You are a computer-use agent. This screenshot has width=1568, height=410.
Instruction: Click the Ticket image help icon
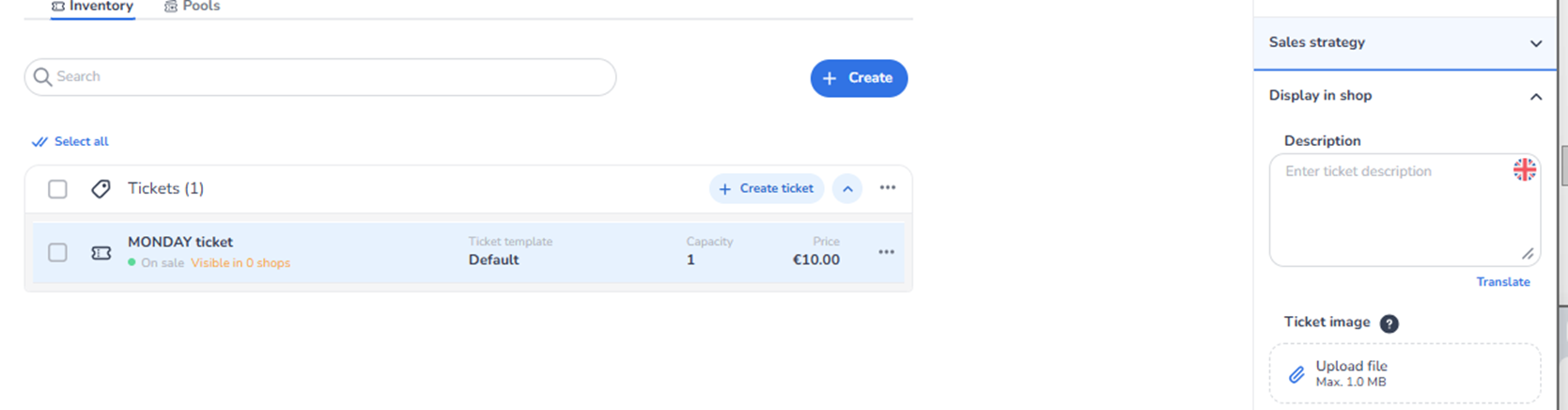click(x=1389, y=323)
